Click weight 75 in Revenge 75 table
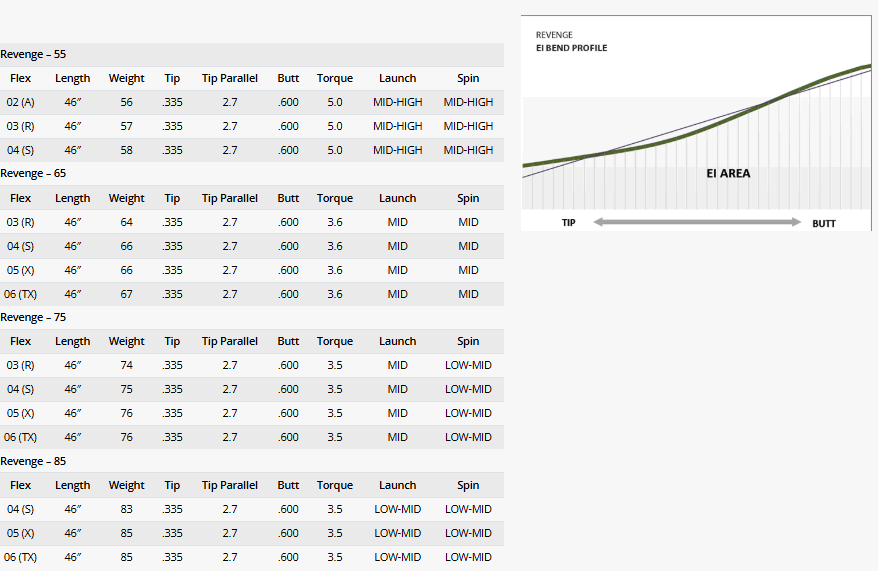The image size is (878, 571). point(127,390)
